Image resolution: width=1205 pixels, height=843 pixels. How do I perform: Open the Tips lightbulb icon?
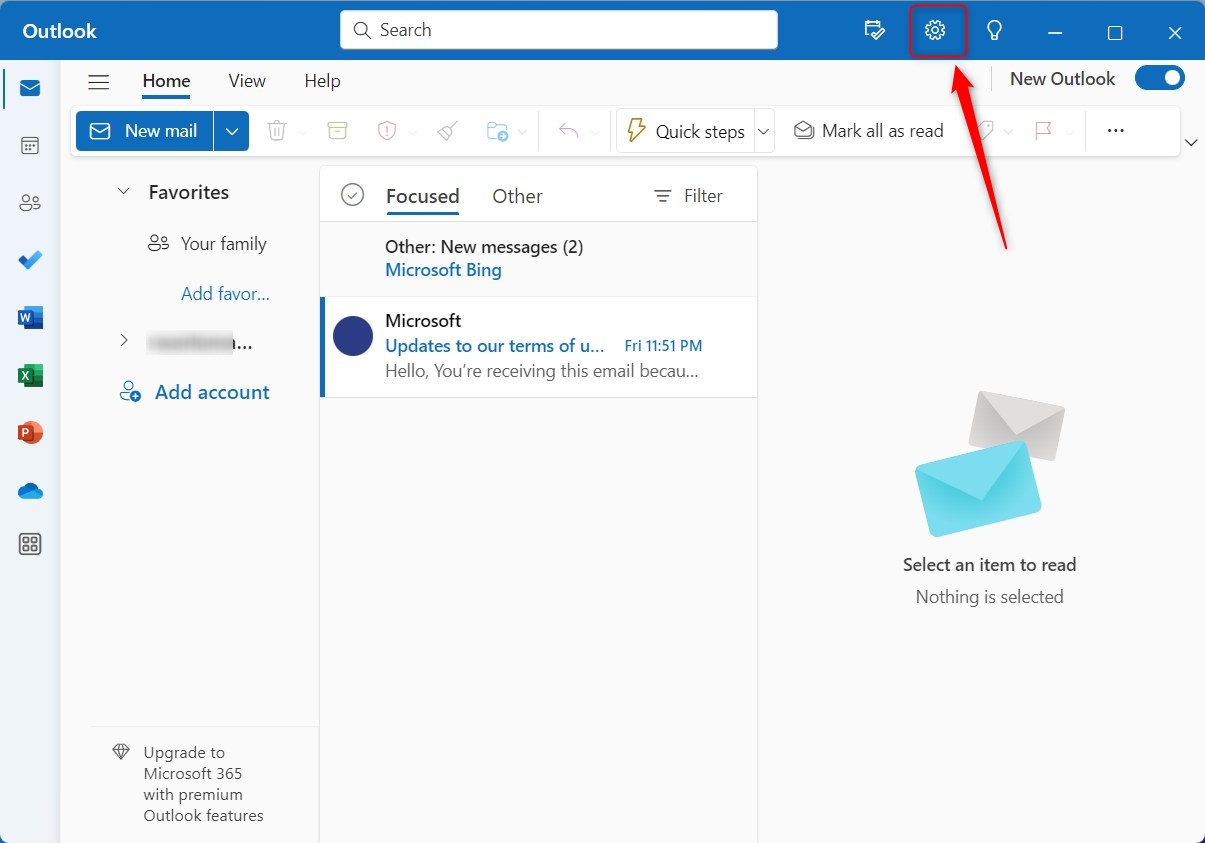(x=994, y=30)
